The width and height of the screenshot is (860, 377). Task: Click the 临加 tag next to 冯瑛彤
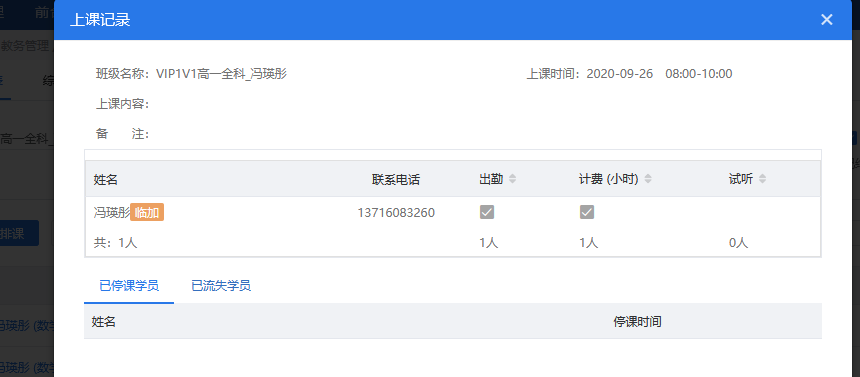[147, 212]
